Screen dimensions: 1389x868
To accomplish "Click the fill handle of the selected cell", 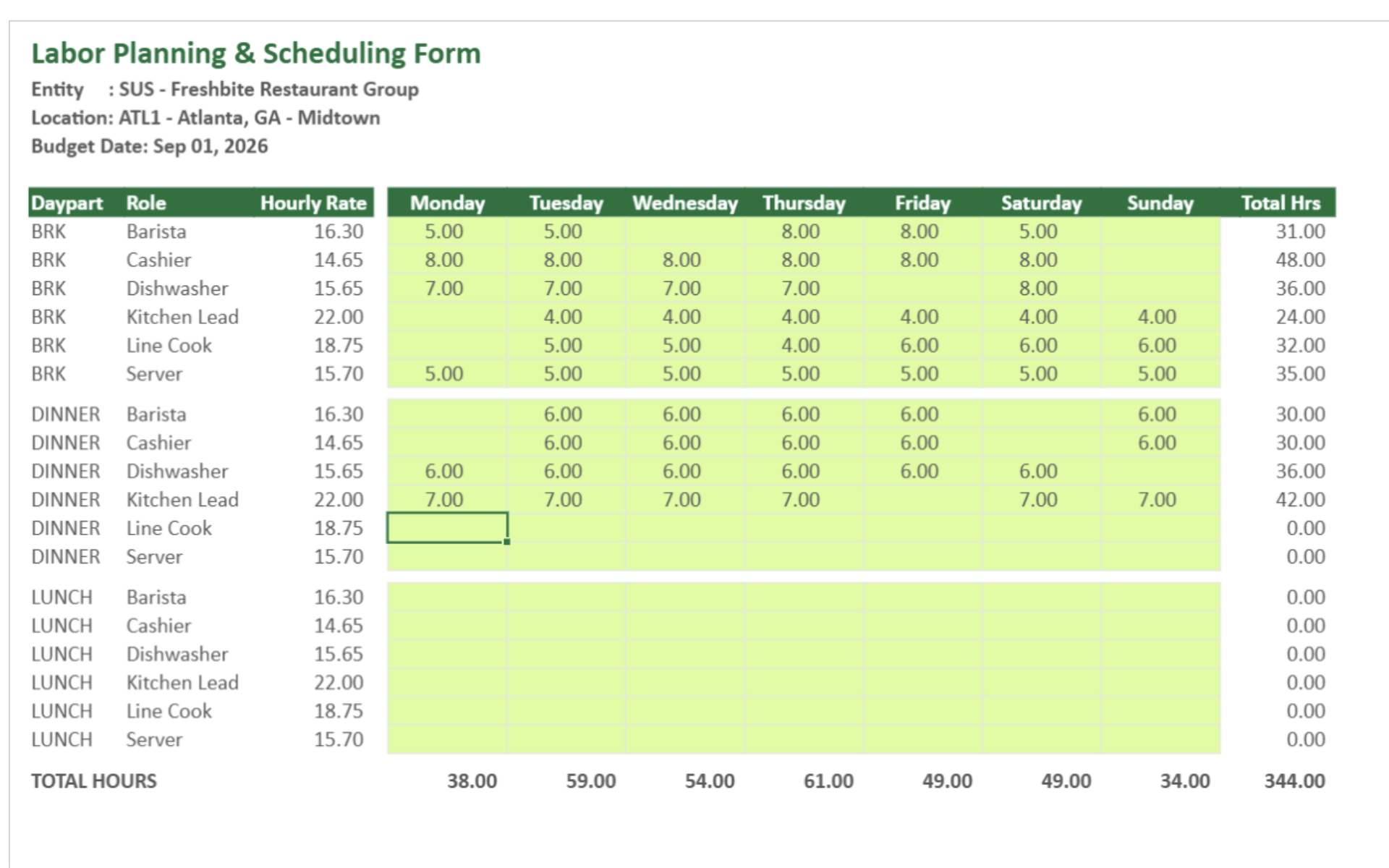I will pos(507,542).
